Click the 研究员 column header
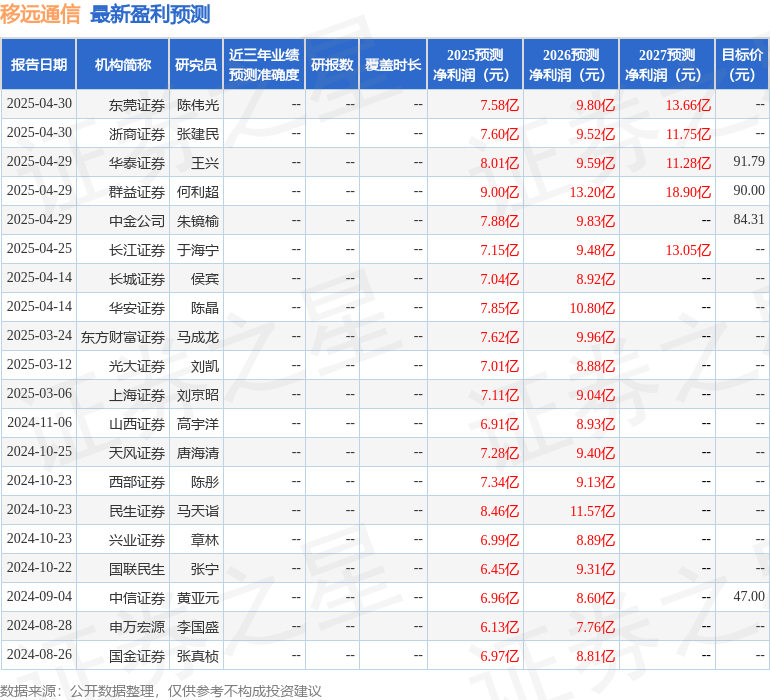The image size is (770, 700). pos(196,65)
